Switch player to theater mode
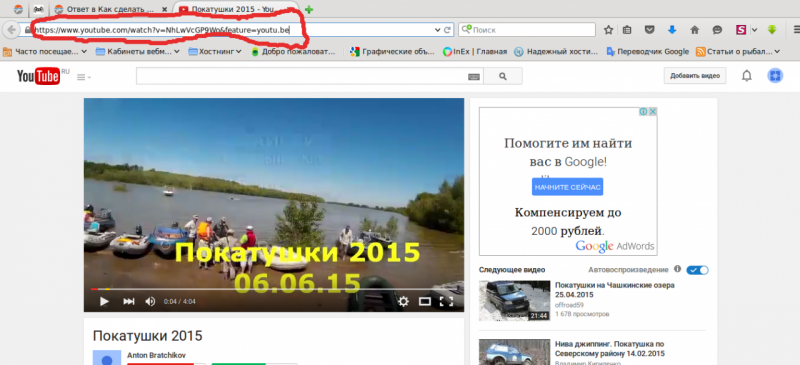This screenshot has width=800, height=365. pyautogui.click(x=425, y=302)
